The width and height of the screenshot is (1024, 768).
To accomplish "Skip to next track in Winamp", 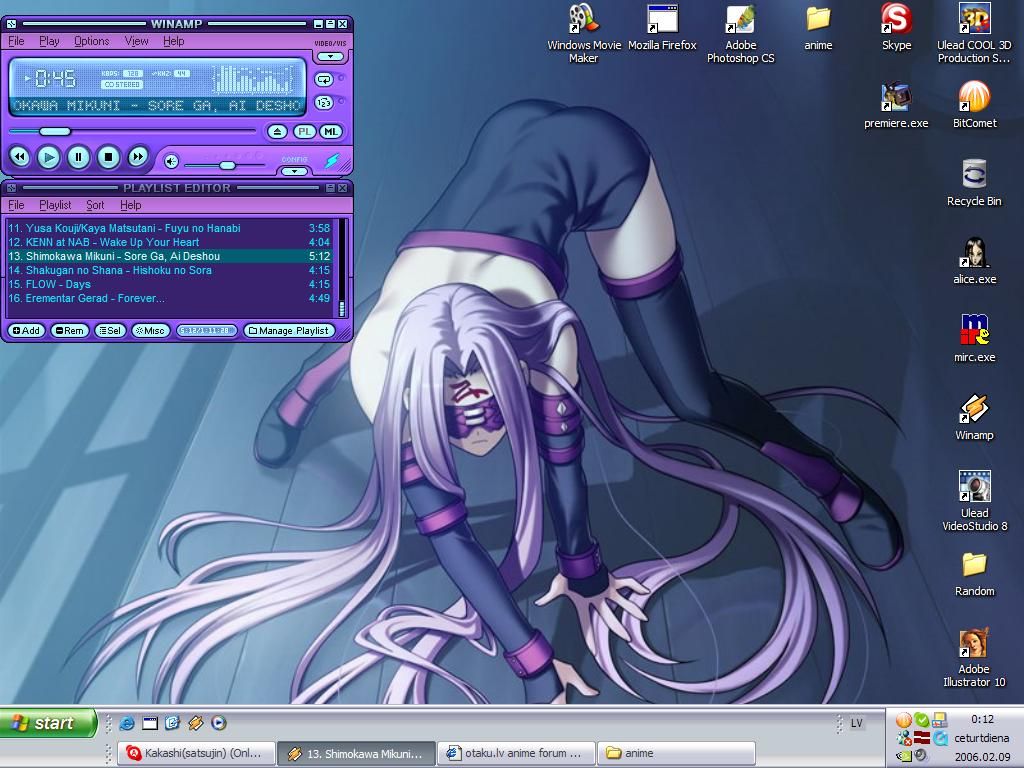I will [138, 157].
